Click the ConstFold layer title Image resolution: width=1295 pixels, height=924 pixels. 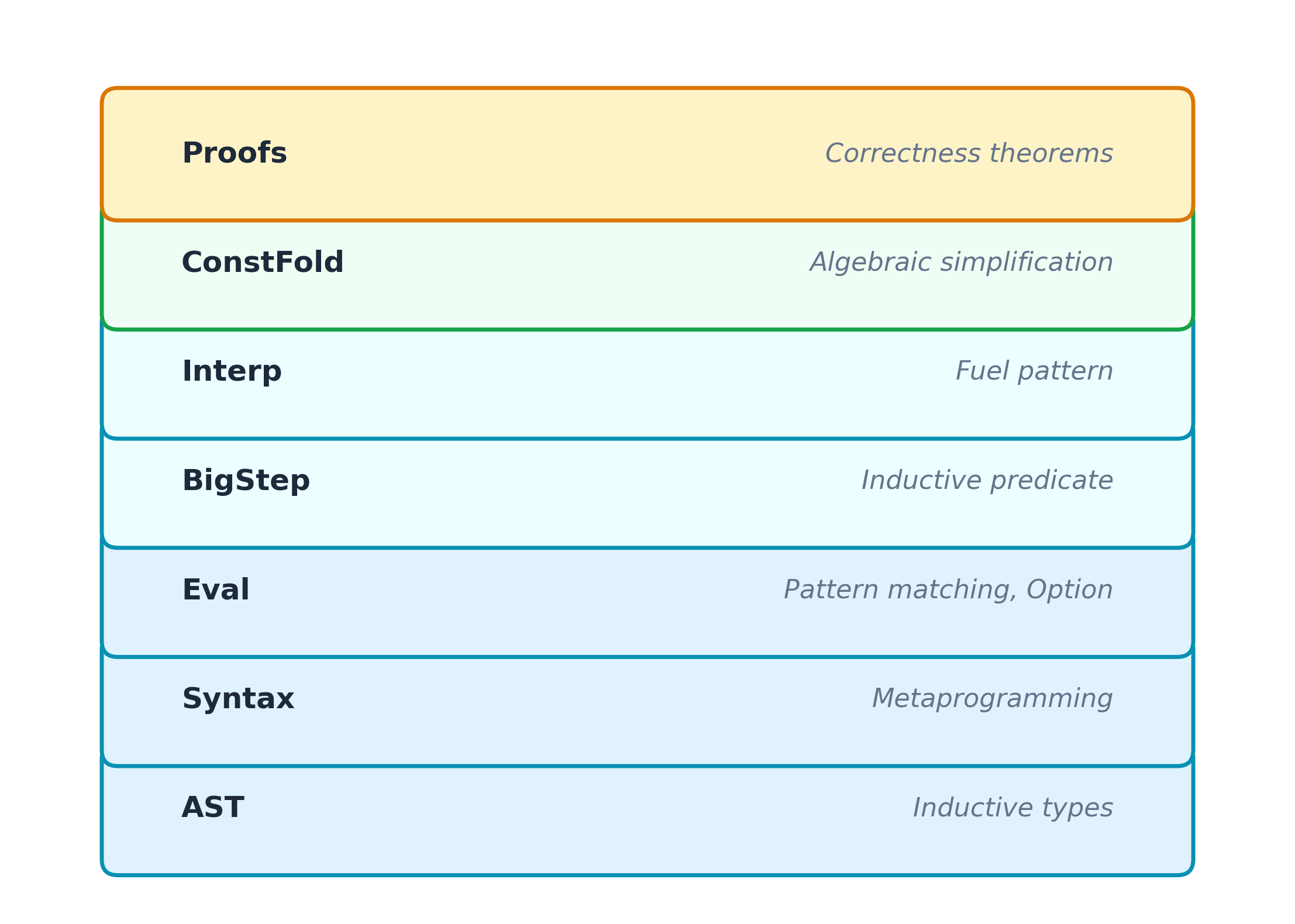(x=263, y=263)
